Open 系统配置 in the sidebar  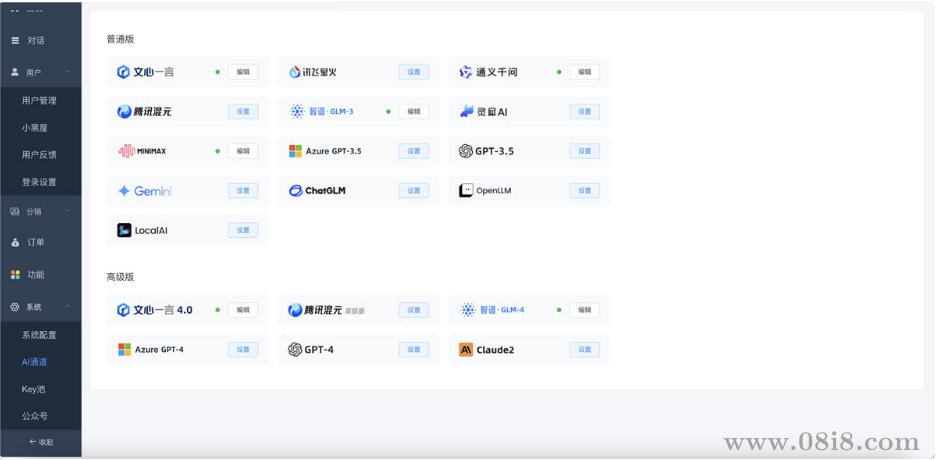tap(39, 335)
